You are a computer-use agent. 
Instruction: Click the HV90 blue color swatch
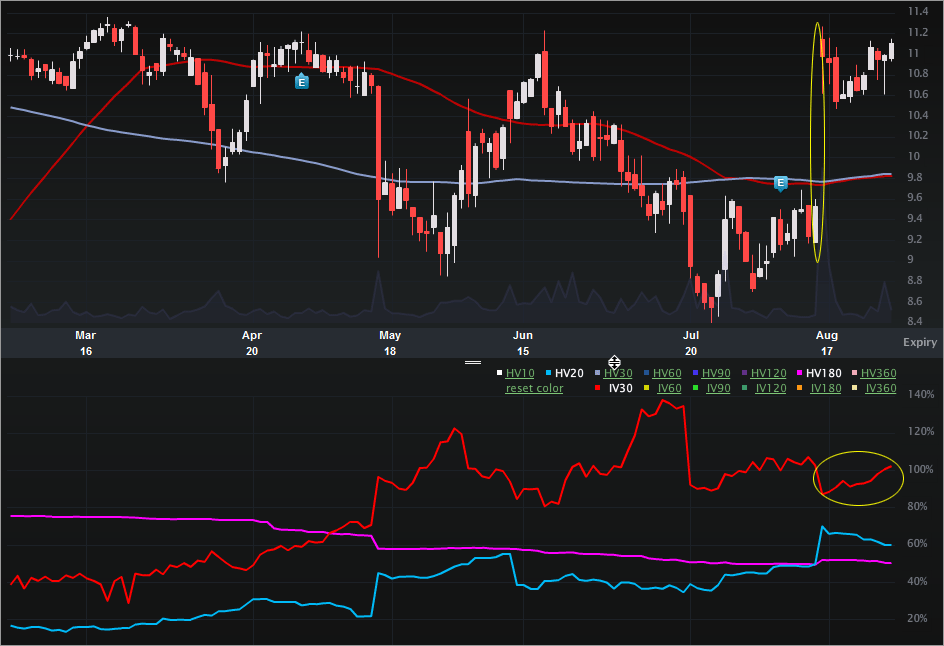[695, 373]
